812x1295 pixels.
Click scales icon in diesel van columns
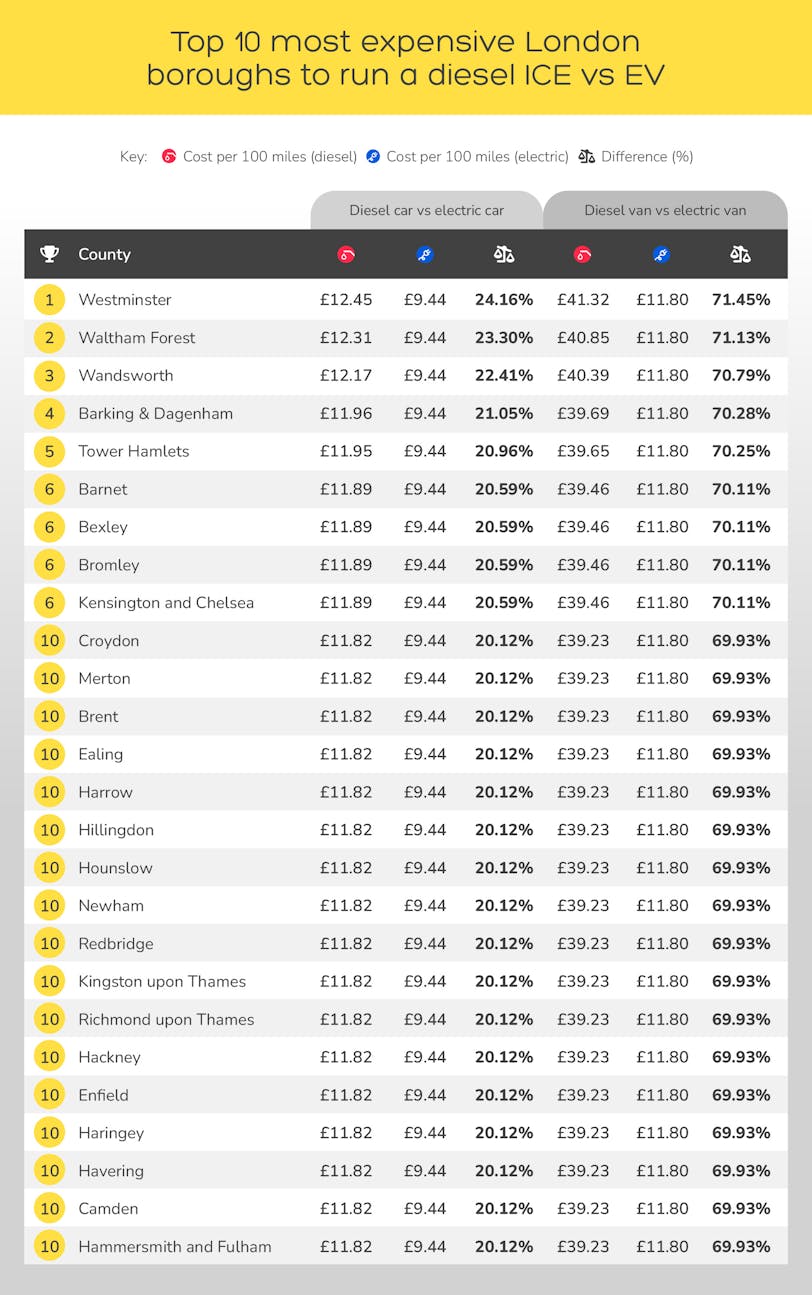click(x=740, y=255)
